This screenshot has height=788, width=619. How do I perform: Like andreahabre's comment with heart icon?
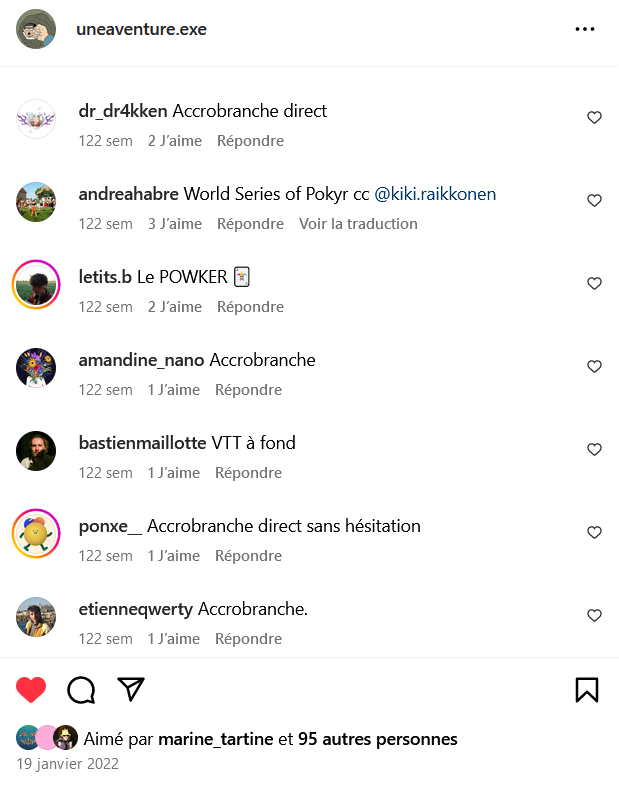point(594,201)
